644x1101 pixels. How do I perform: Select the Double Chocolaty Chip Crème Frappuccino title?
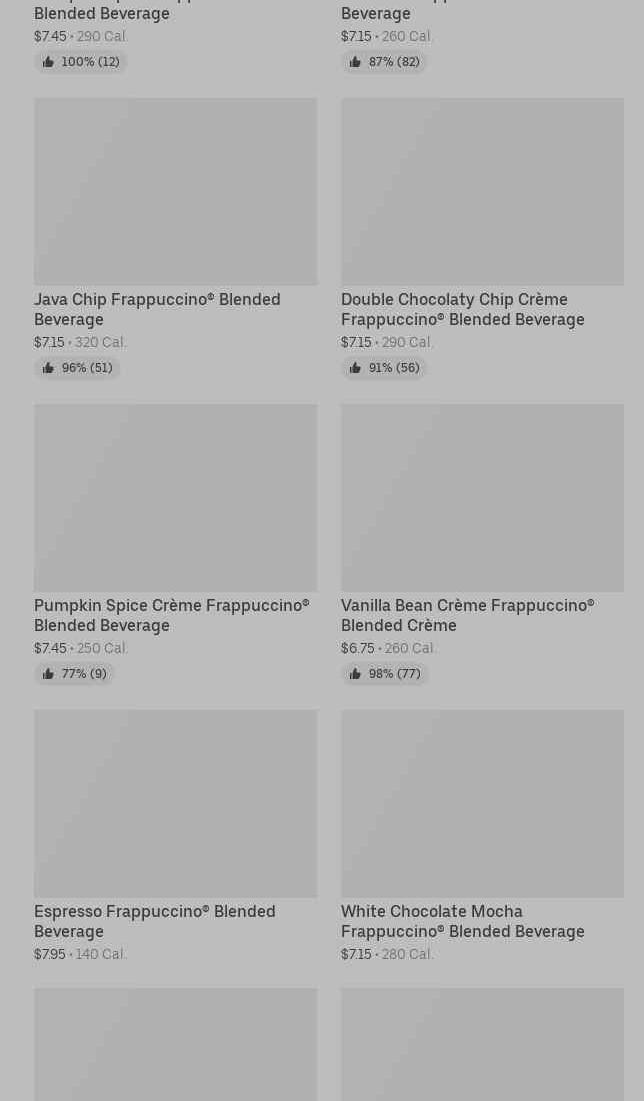pyautogui.click(x=462, y=309)
